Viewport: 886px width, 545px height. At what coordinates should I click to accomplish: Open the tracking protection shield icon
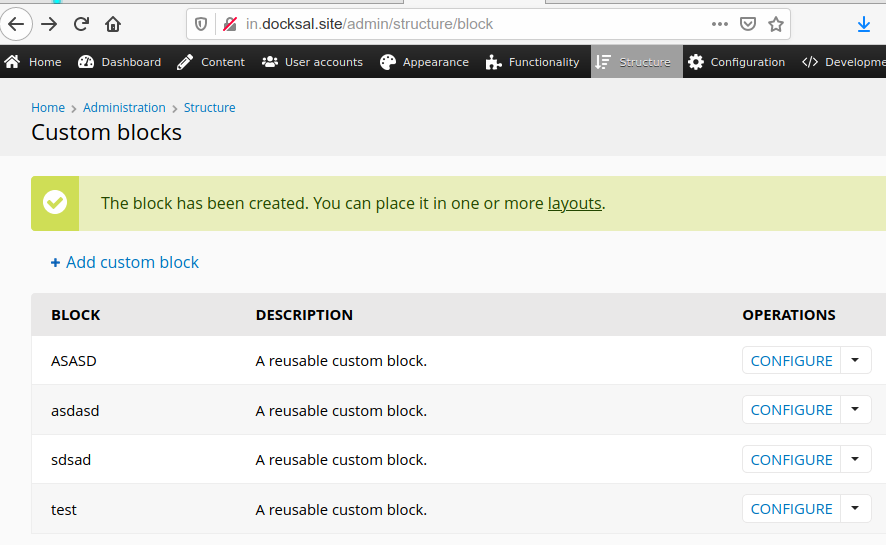tap(201, 24)
